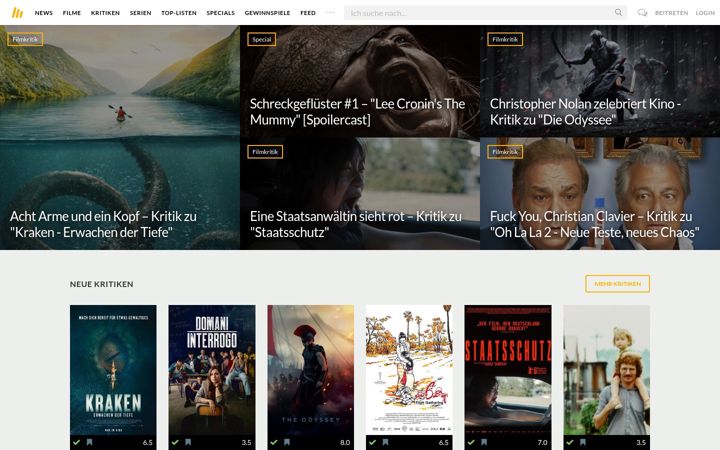Open The Odyssey movie poster

click(311, 370)
